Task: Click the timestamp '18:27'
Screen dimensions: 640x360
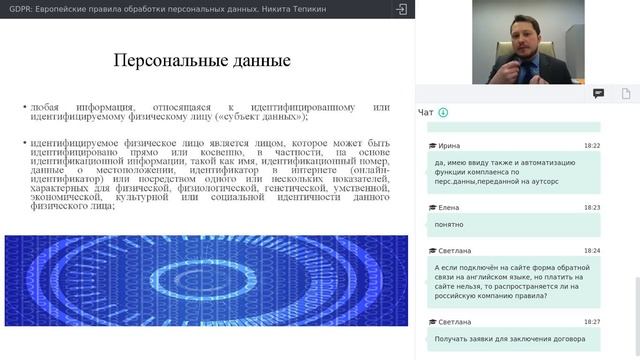Action: point(592,322)
